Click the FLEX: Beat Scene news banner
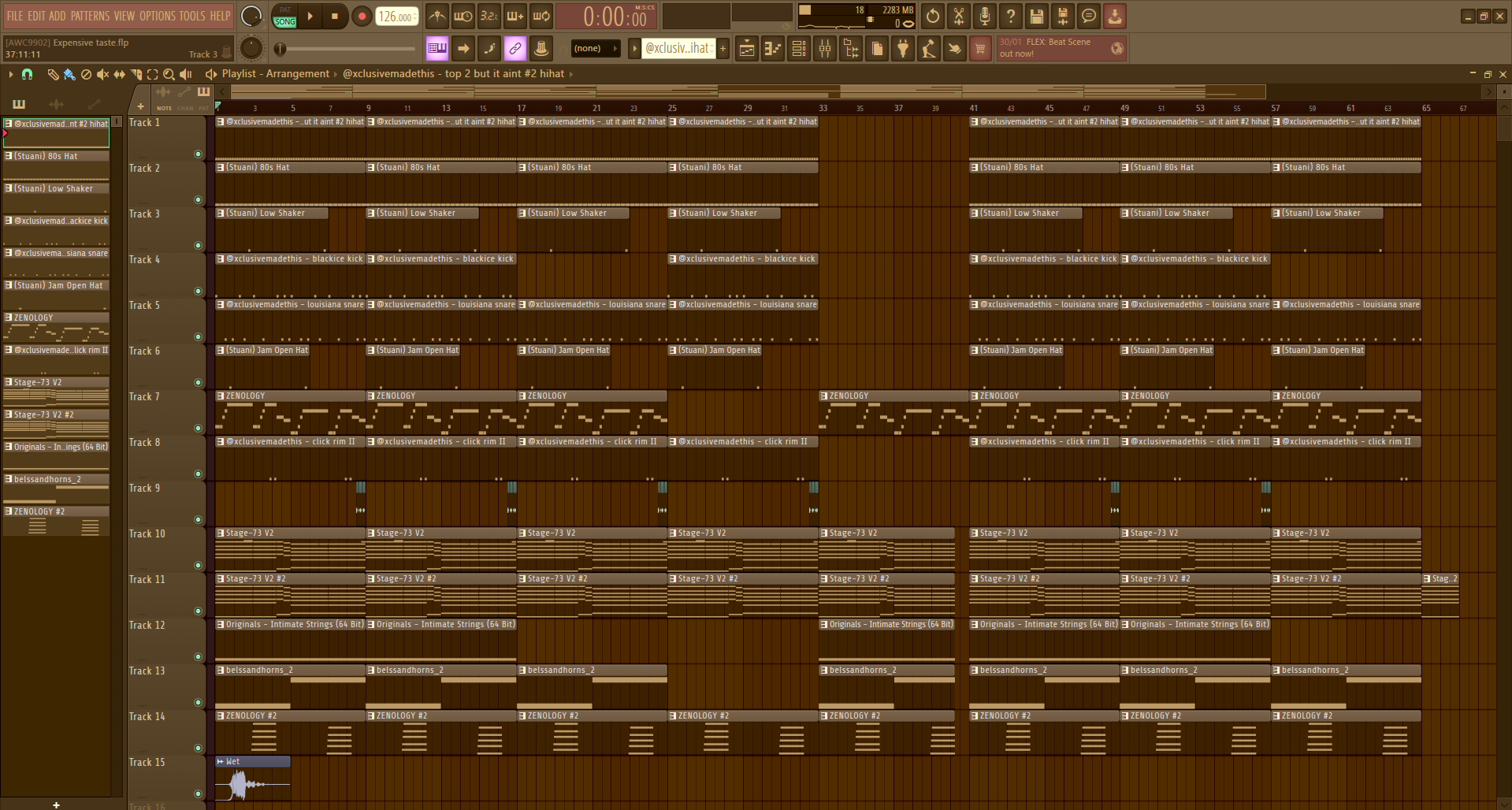 pos(1061,48)
